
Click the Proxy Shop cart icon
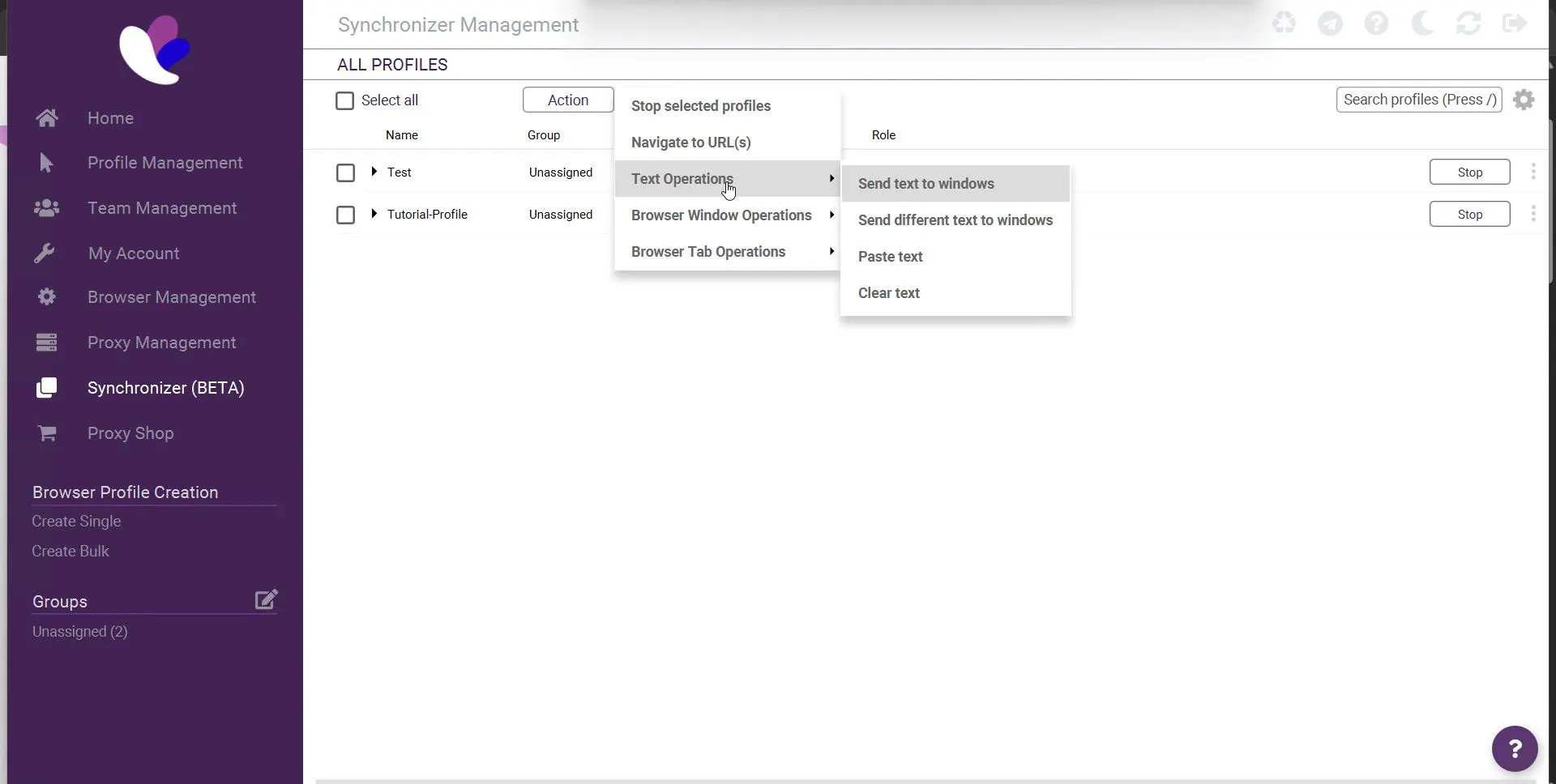pos(47,433)
